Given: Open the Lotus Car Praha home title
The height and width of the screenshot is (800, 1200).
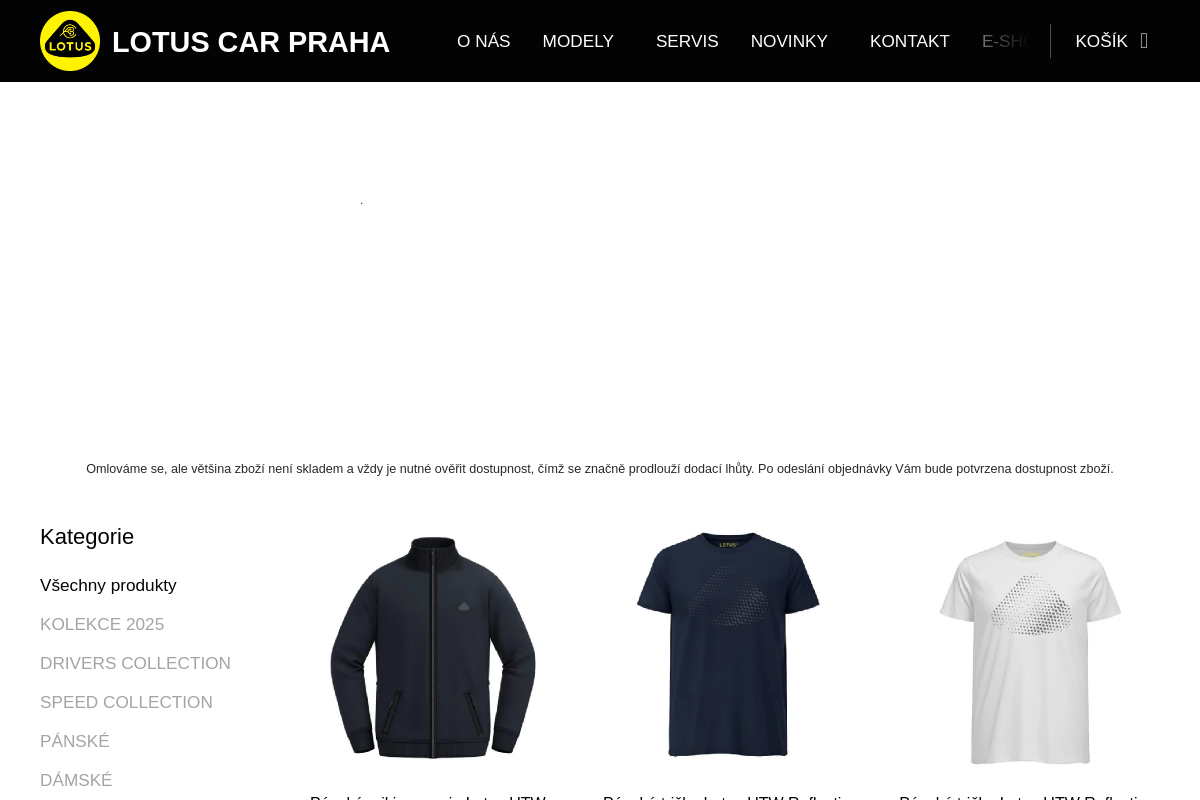Looking at the screenshot, I should (251, 42).
